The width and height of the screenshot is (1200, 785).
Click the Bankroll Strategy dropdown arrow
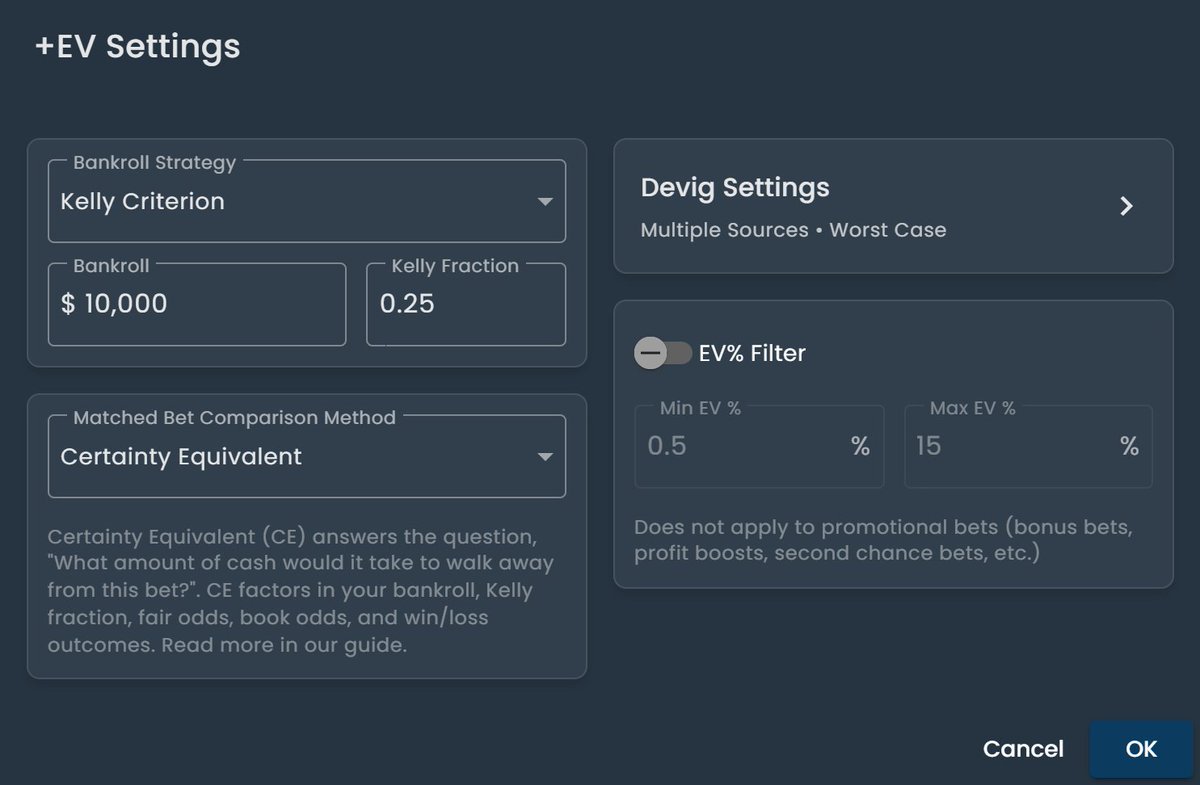(545, 202)
